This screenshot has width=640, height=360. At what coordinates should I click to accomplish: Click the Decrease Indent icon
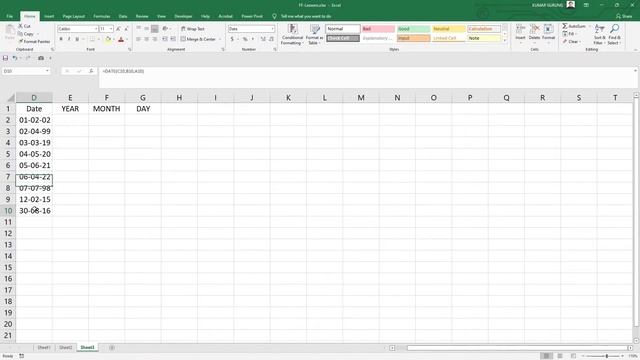point(165,39)
